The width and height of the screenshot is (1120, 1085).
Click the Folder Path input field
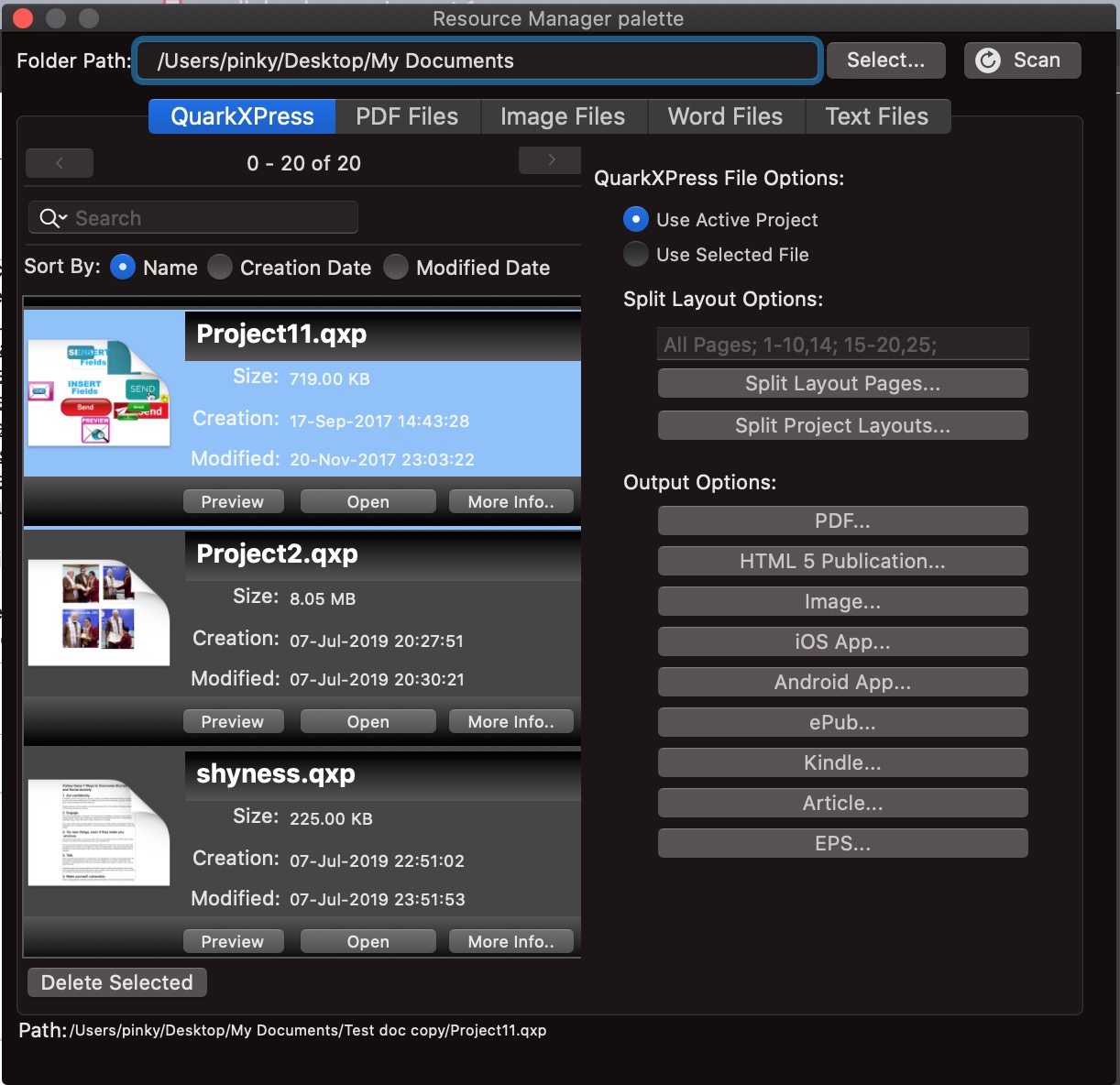(x=478, y=60)
